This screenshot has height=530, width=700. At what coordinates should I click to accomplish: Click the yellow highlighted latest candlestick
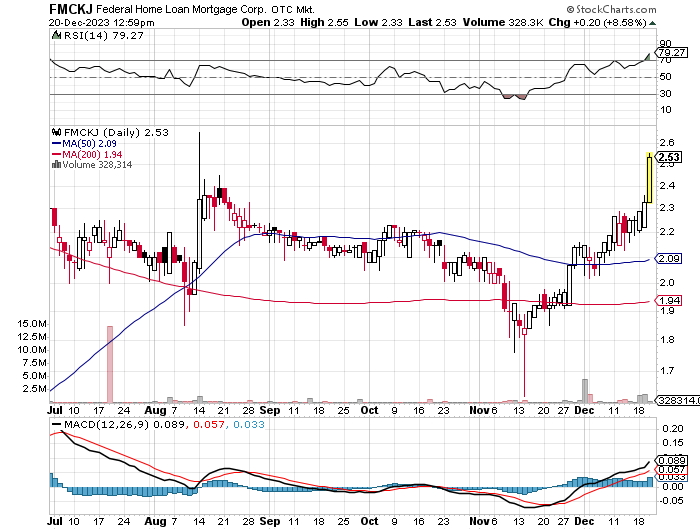click(650, 179)
